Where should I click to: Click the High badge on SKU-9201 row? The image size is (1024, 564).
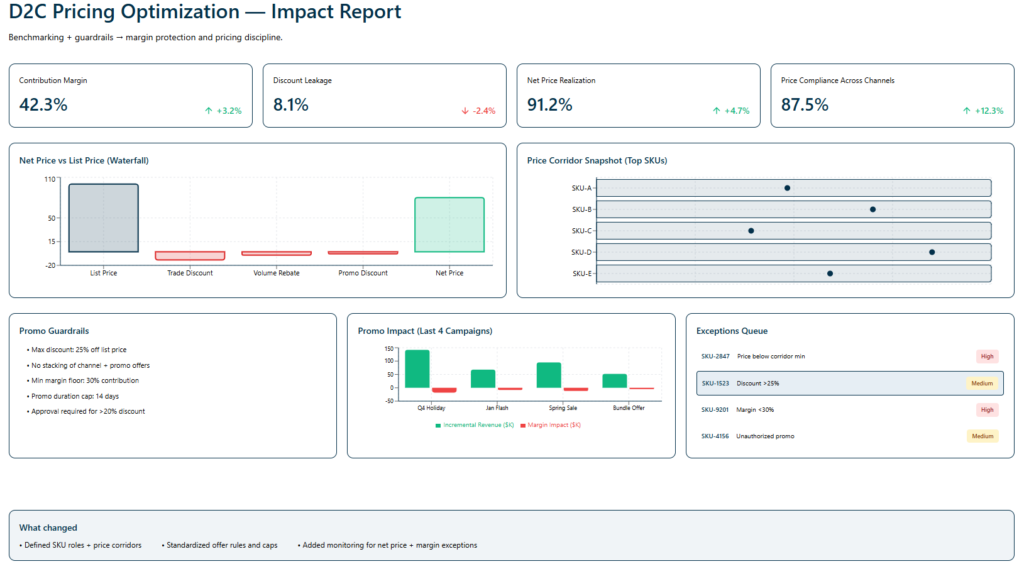coord(987,410)
